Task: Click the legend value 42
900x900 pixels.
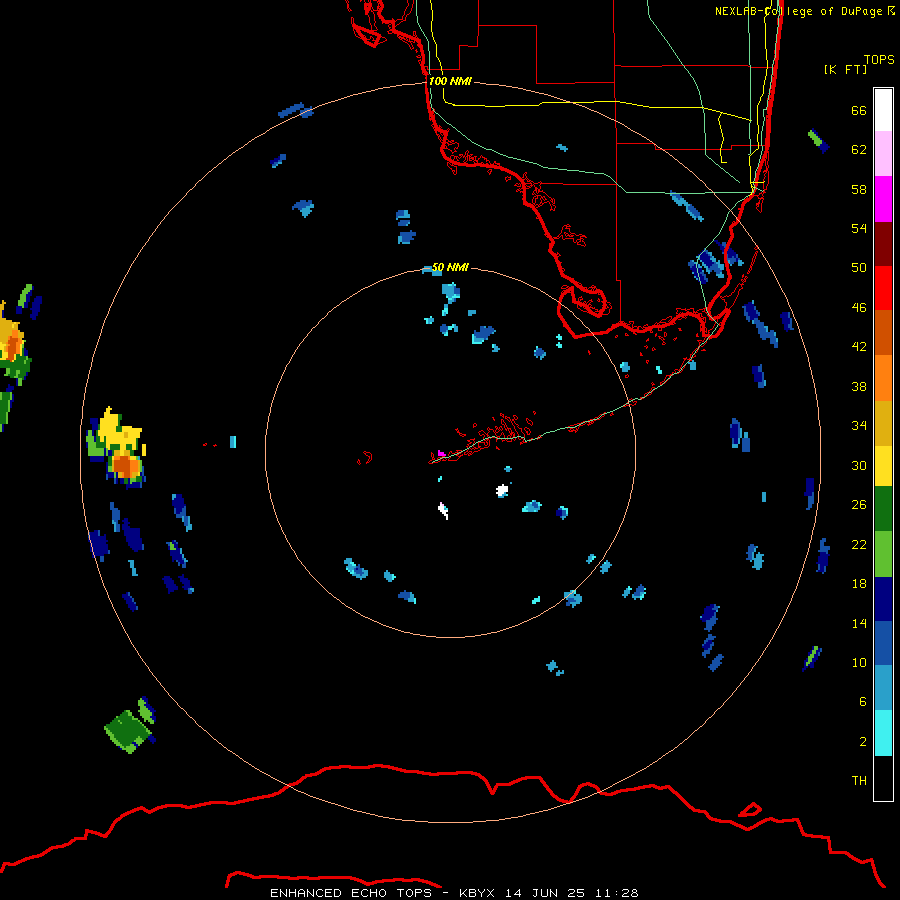Action: (x=859, y=346)
